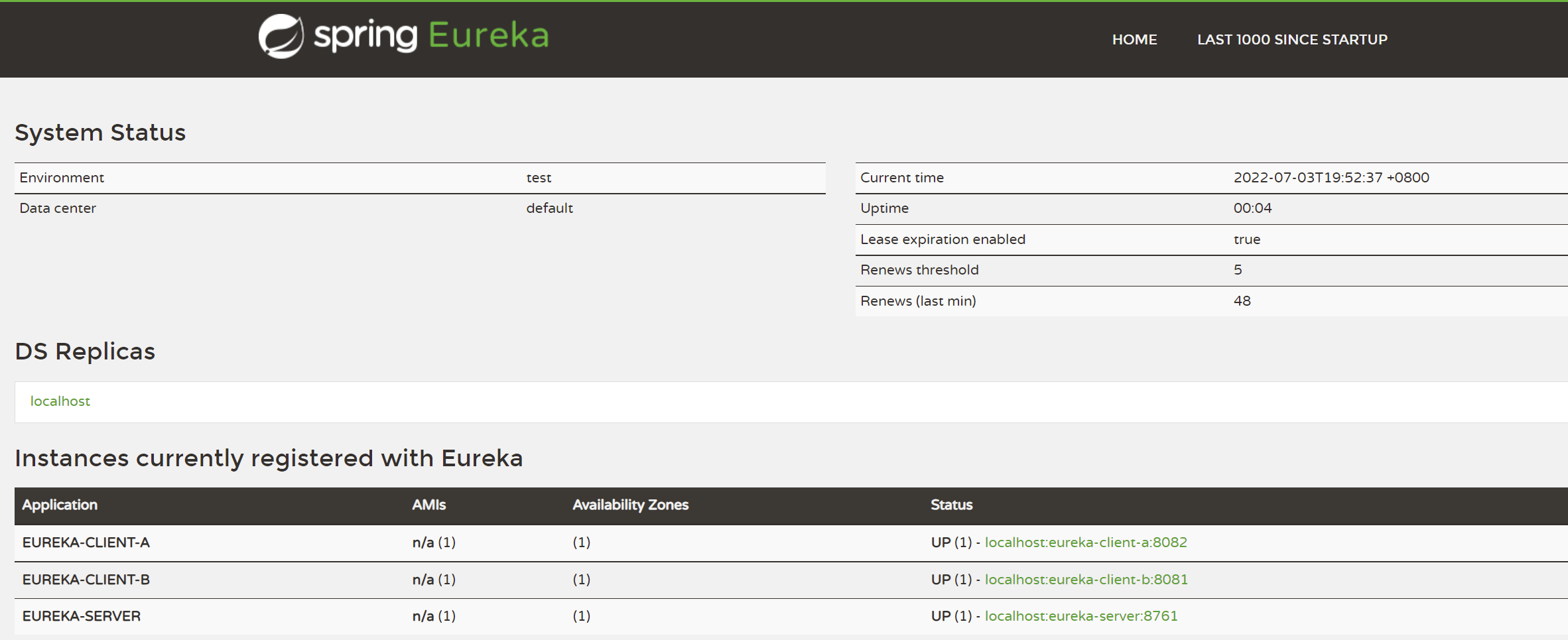Select the Renews (last min) label
The width and height of the screenshot is (1568, 640).
pyautogui.click(x=918, y=301)
